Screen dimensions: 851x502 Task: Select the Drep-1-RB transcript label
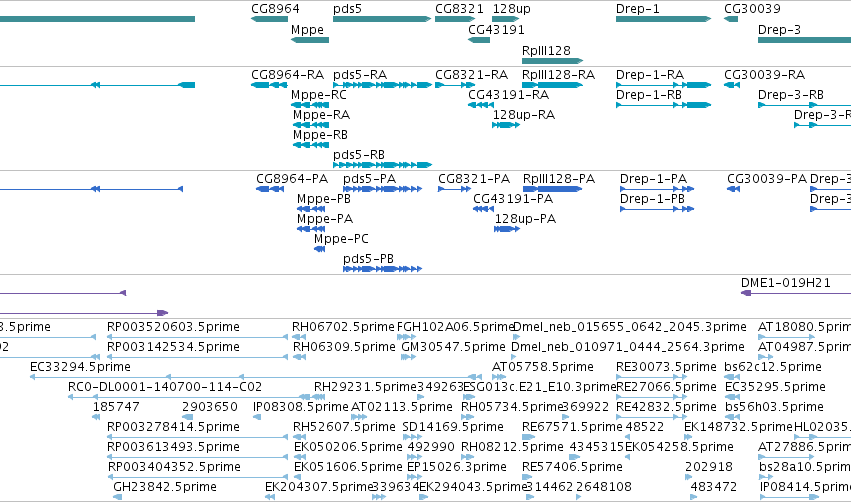[649, 95]
